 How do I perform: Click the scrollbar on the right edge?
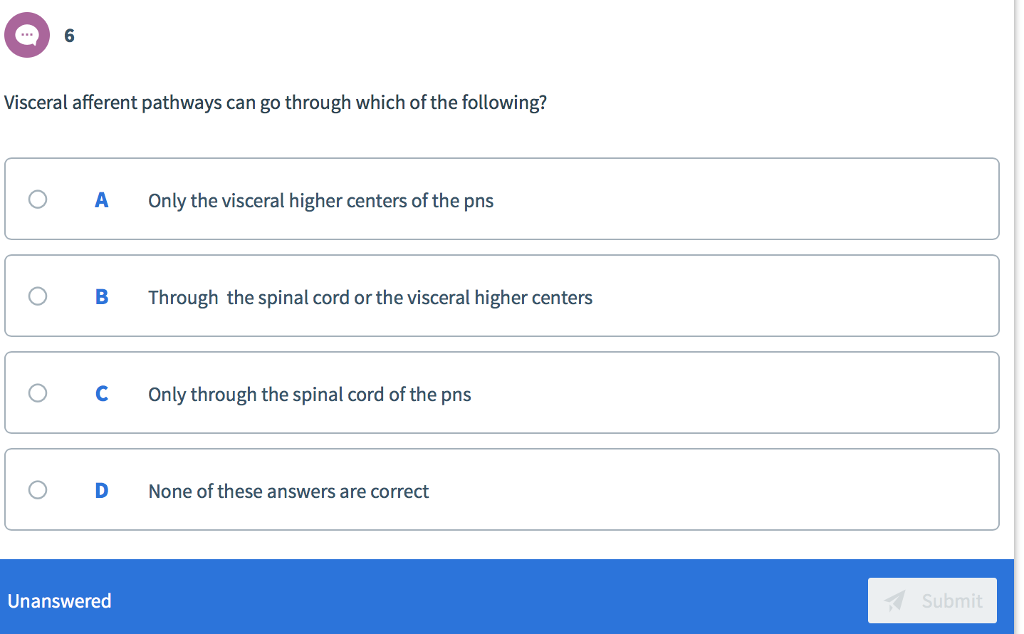coord(1018,300)
